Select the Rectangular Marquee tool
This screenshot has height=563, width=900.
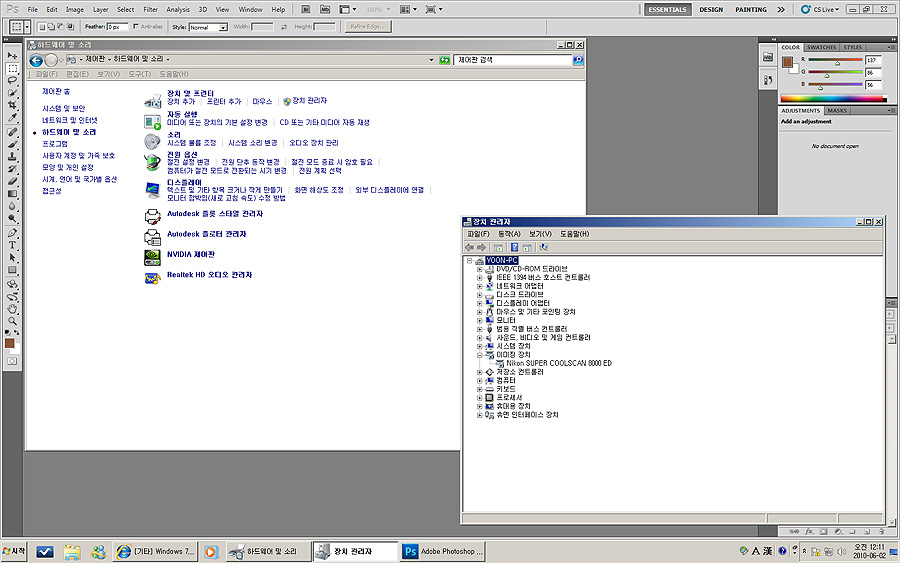tap(13, 68)
